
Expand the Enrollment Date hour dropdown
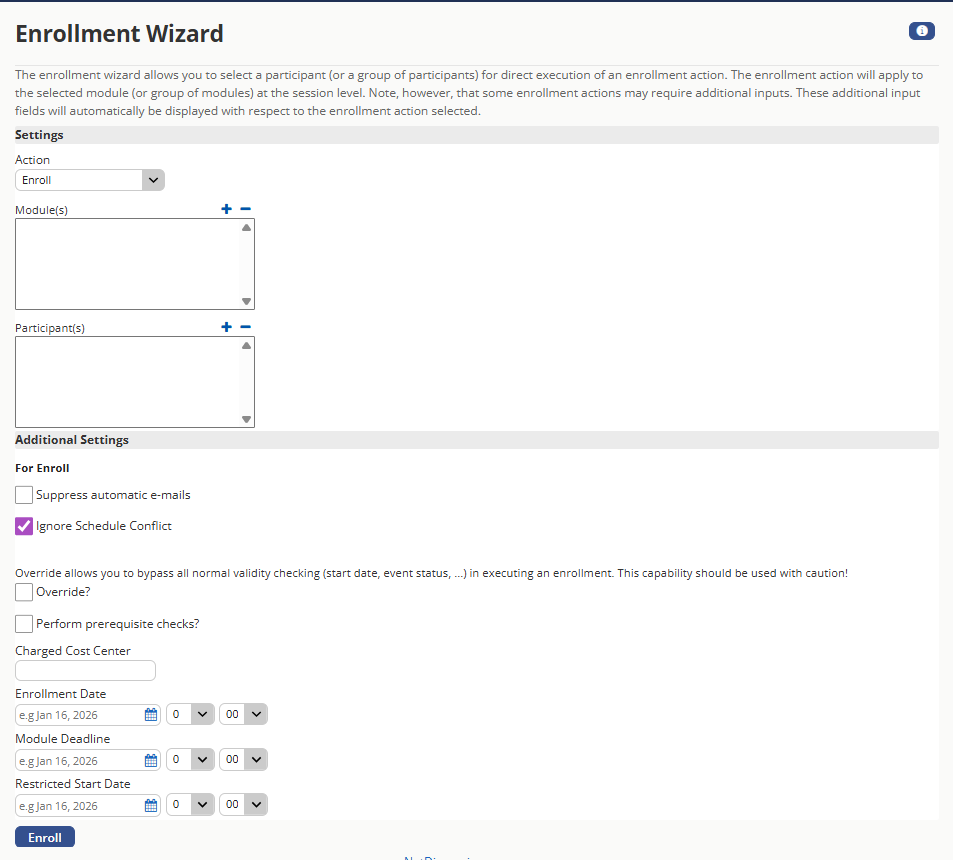[190, 715]
